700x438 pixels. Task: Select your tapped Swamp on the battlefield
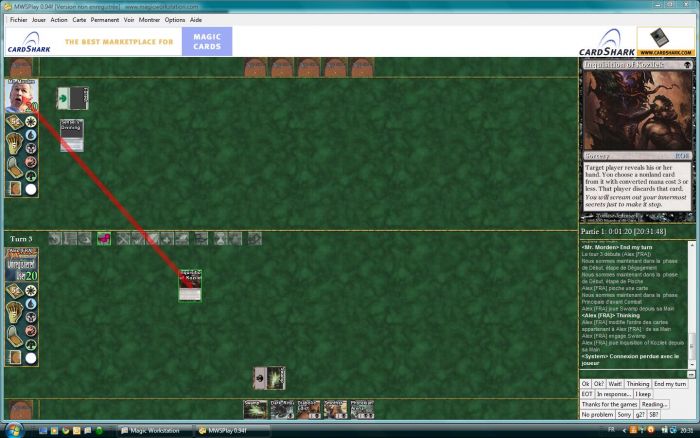[269, 378]
